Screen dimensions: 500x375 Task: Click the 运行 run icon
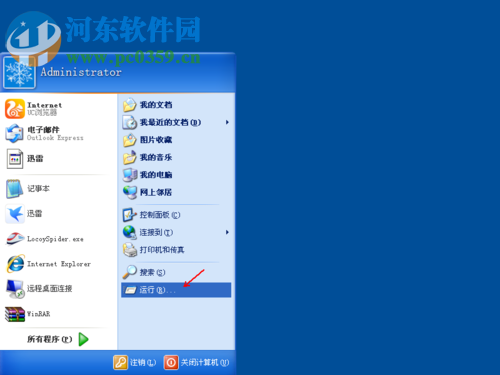pos(130,290)
